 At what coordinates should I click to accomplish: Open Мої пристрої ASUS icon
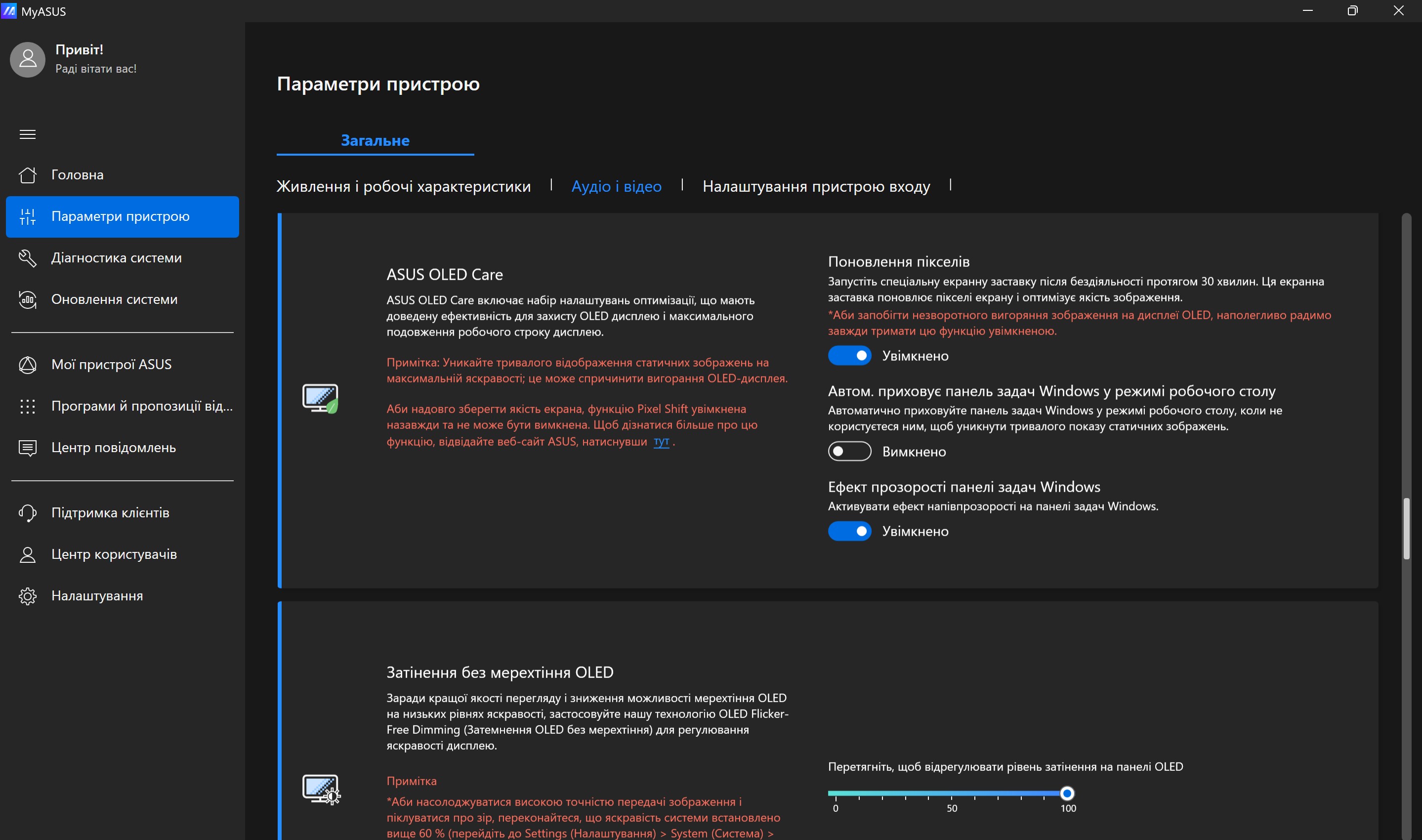point(27,365)
